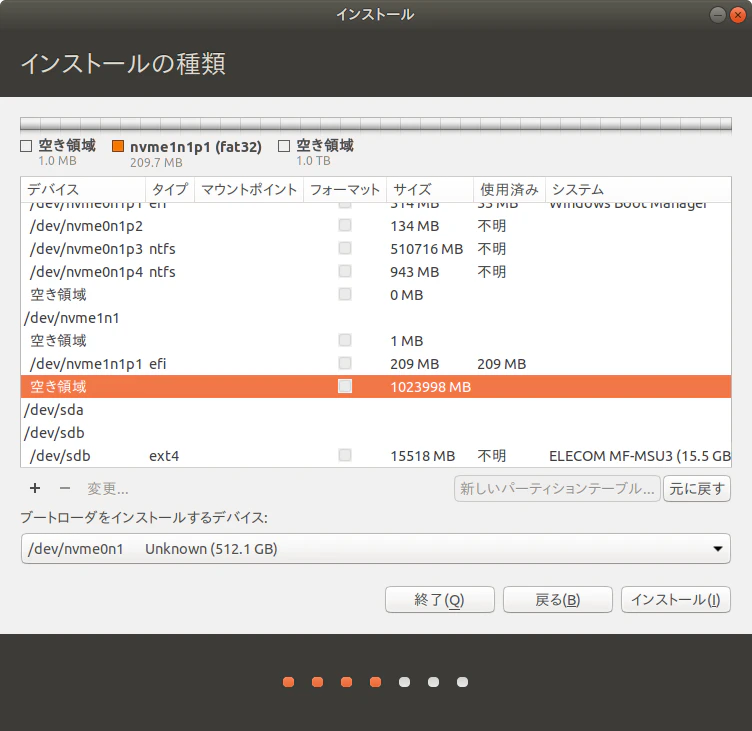Sort by サイズ column header
Image resolution: width=752 pixels, height=731 pixels.
[x=430, y=189]
